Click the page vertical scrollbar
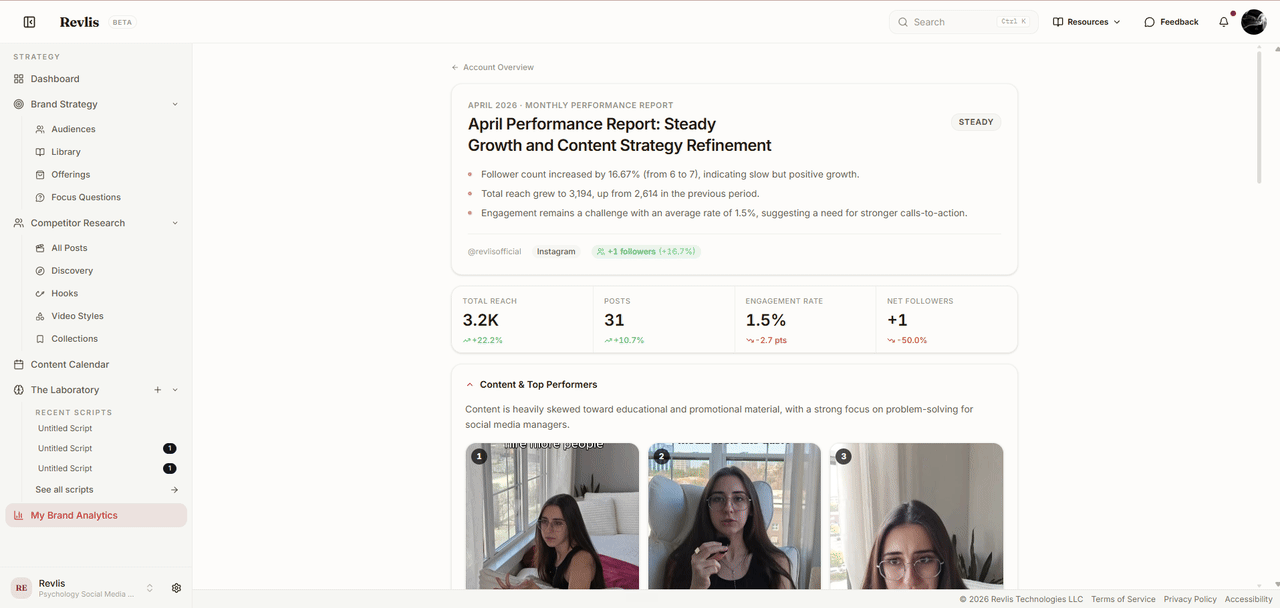The width and height of the screenshot is (1280, 608). (x=1259, y=116)
